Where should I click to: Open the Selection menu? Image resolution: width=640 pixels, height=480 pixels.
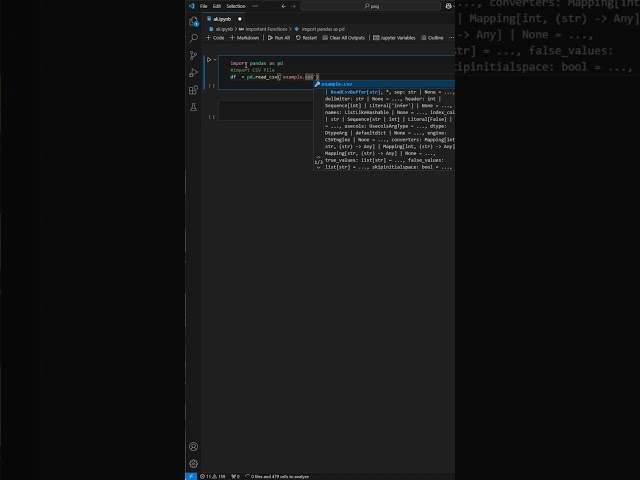pyautogui.click(x=236, y=6)
